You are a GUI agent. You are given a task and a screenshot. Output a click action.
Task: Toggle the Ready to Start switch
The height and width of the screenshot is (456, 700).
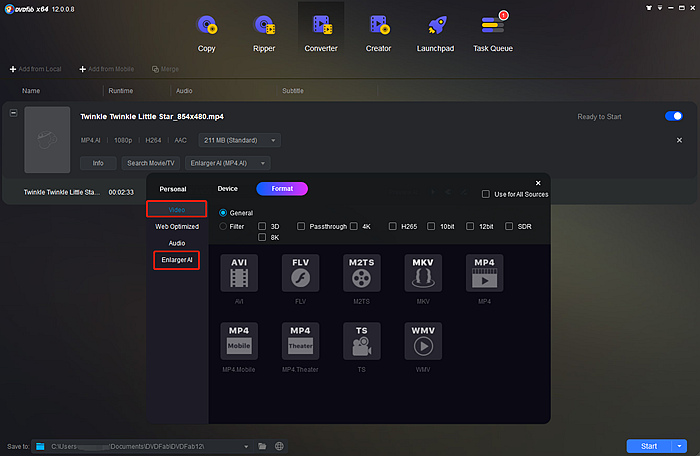click(x=673, y=116)
